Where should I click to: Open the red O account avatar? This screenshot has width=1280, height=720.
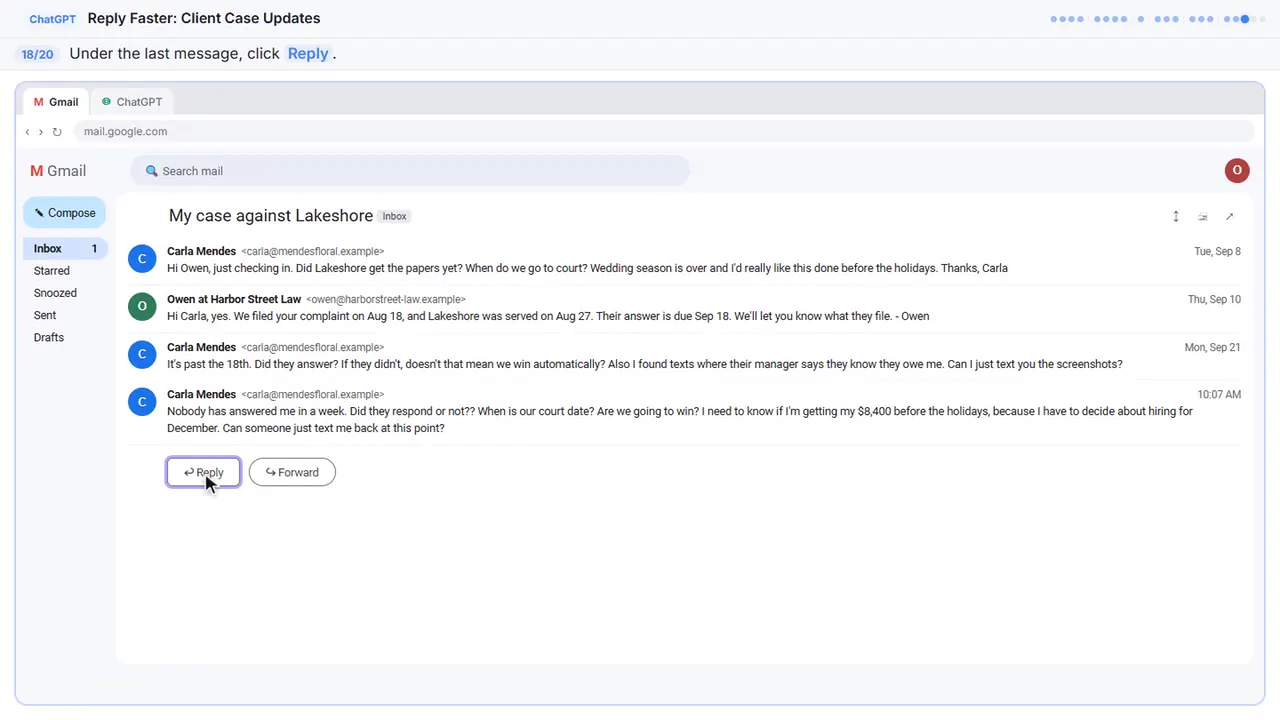tap(1237, 170)
